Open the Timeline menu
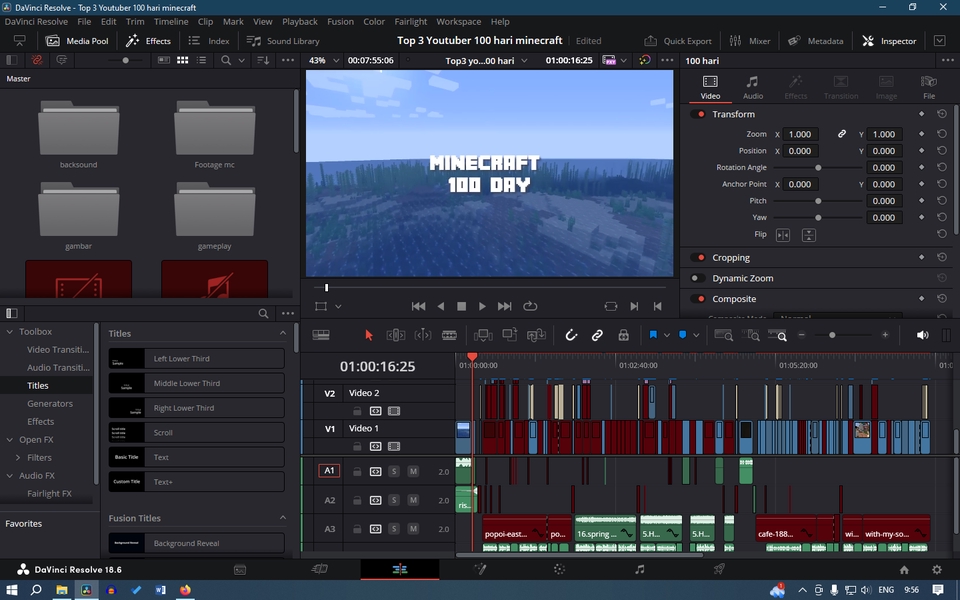The width and height of the screenshot is (960, 600). 171,21
